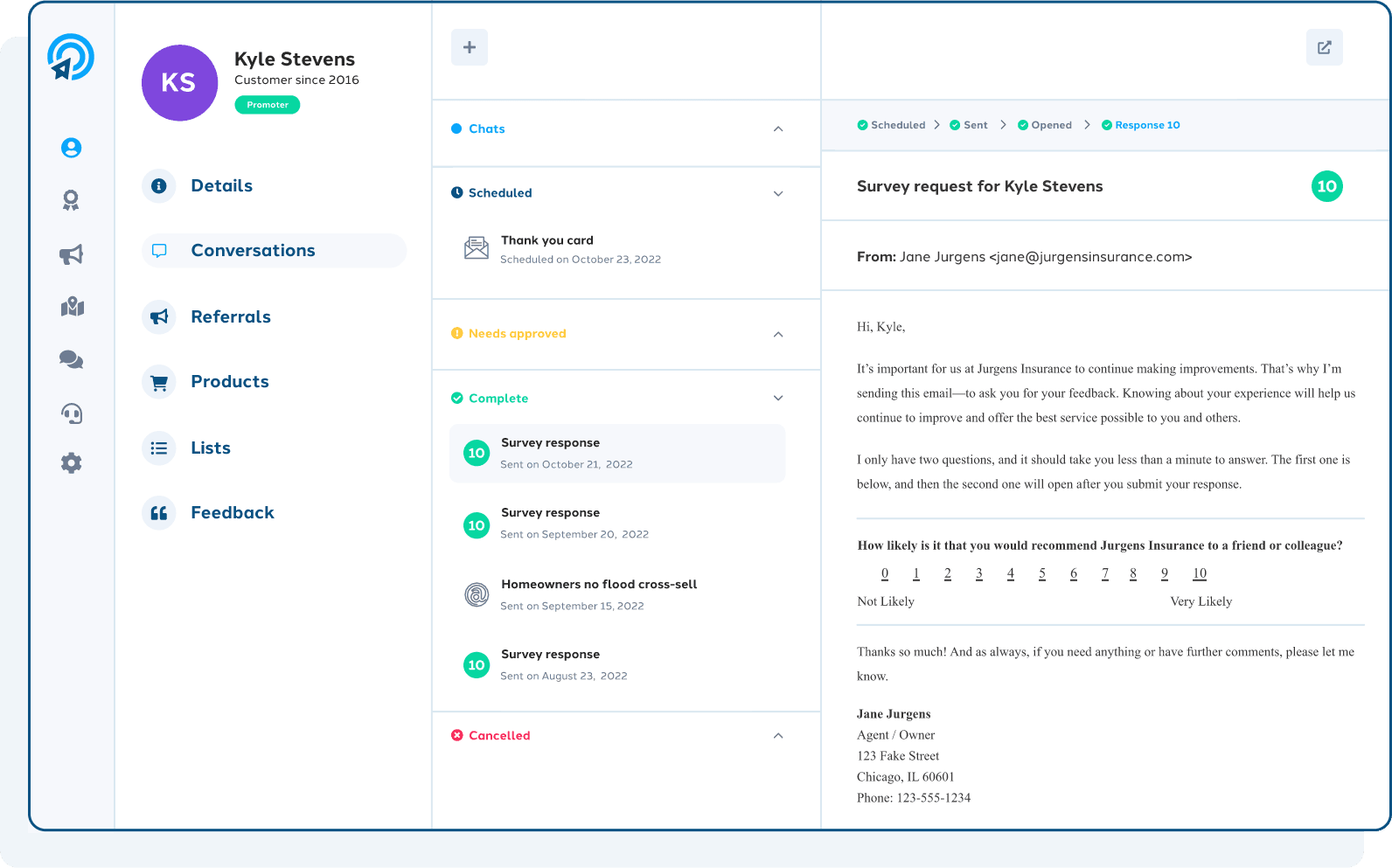Open the Products menu item
This screenshot has height=868, width=1392.
(x=229, y=382)
